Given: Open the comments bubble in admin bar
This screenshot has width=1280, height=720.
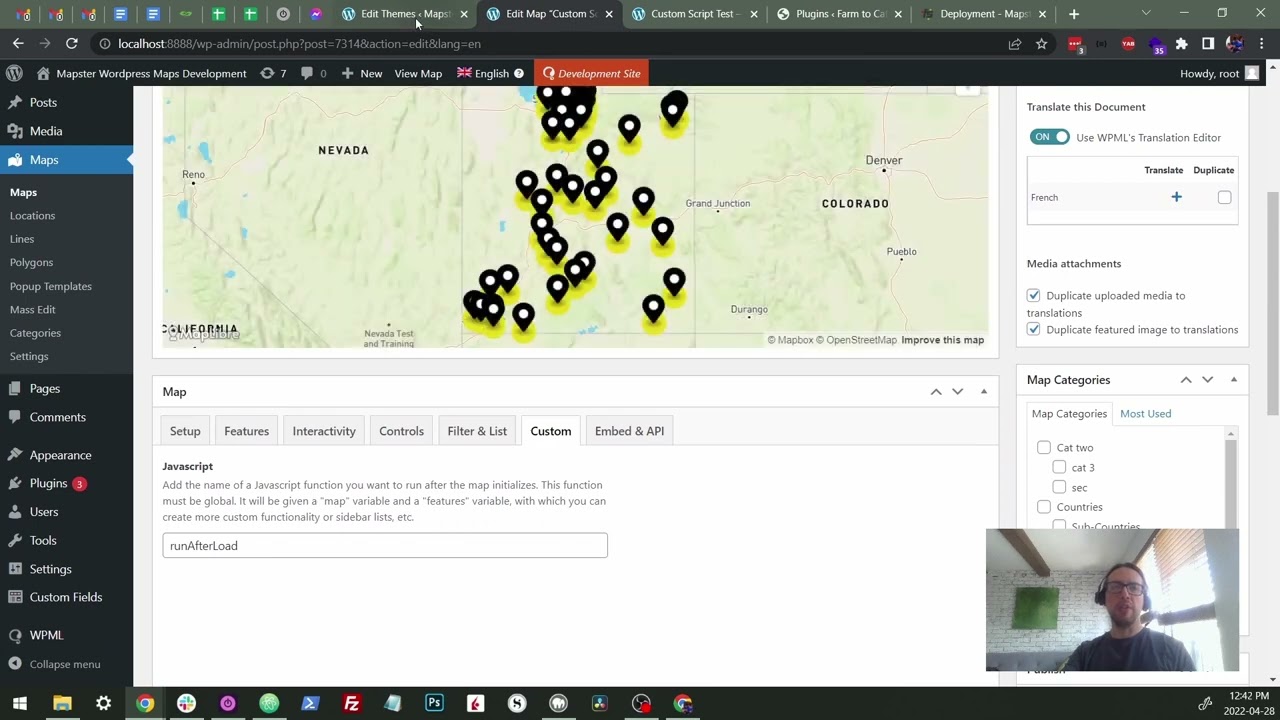Looking at the screenshot, I should pos(313,73).
